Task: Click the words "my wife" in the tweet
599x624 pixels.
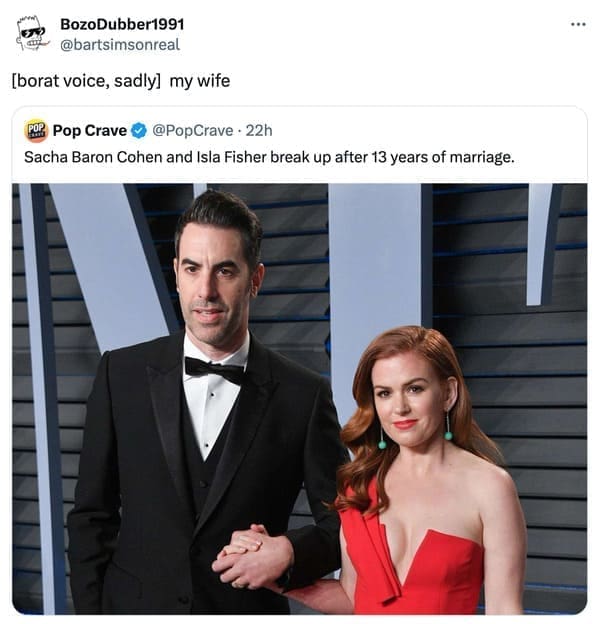Action: tap(200, 81)
